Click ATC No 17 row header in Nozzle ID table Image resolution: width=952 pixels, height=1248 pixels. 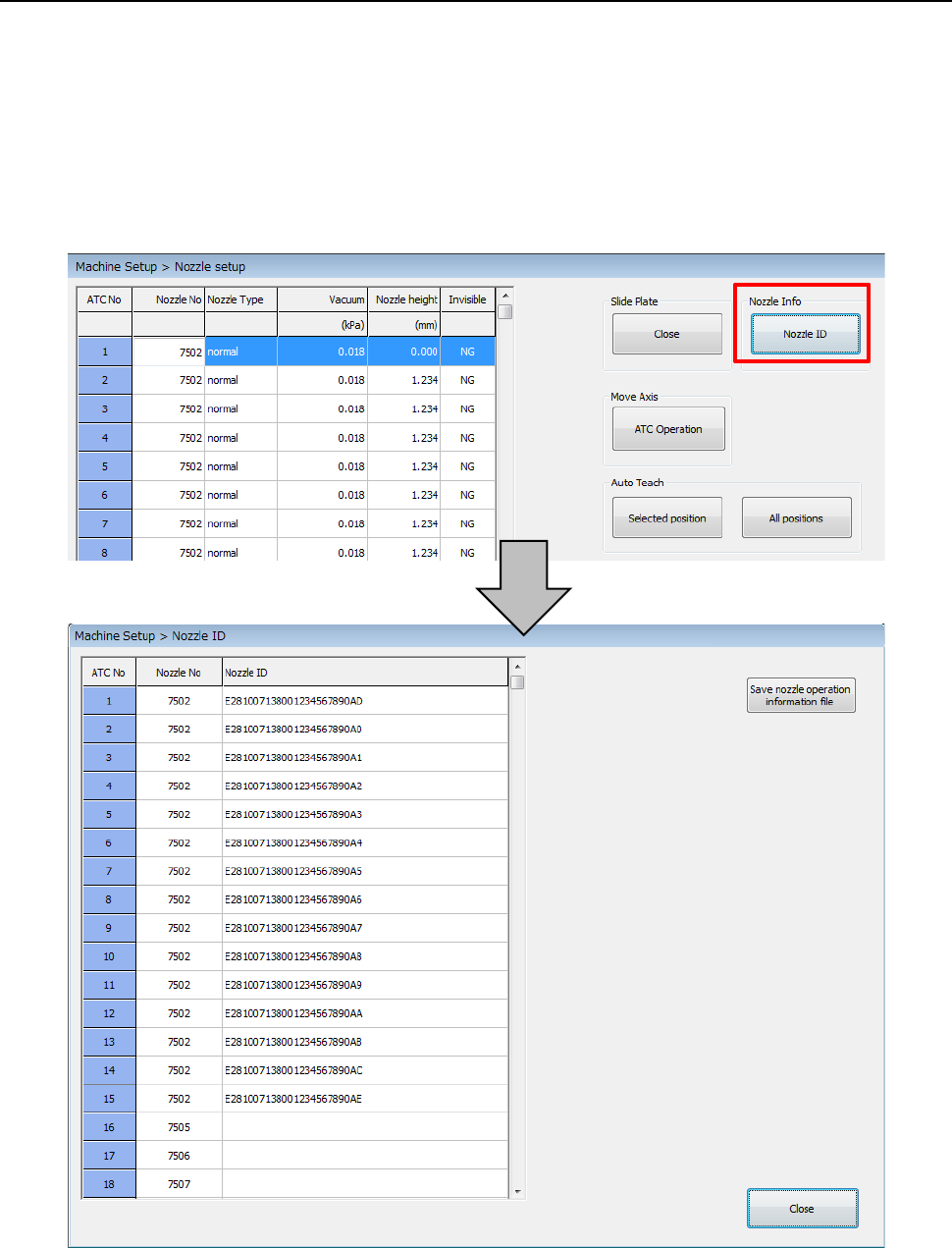(x=109, y=1156)
